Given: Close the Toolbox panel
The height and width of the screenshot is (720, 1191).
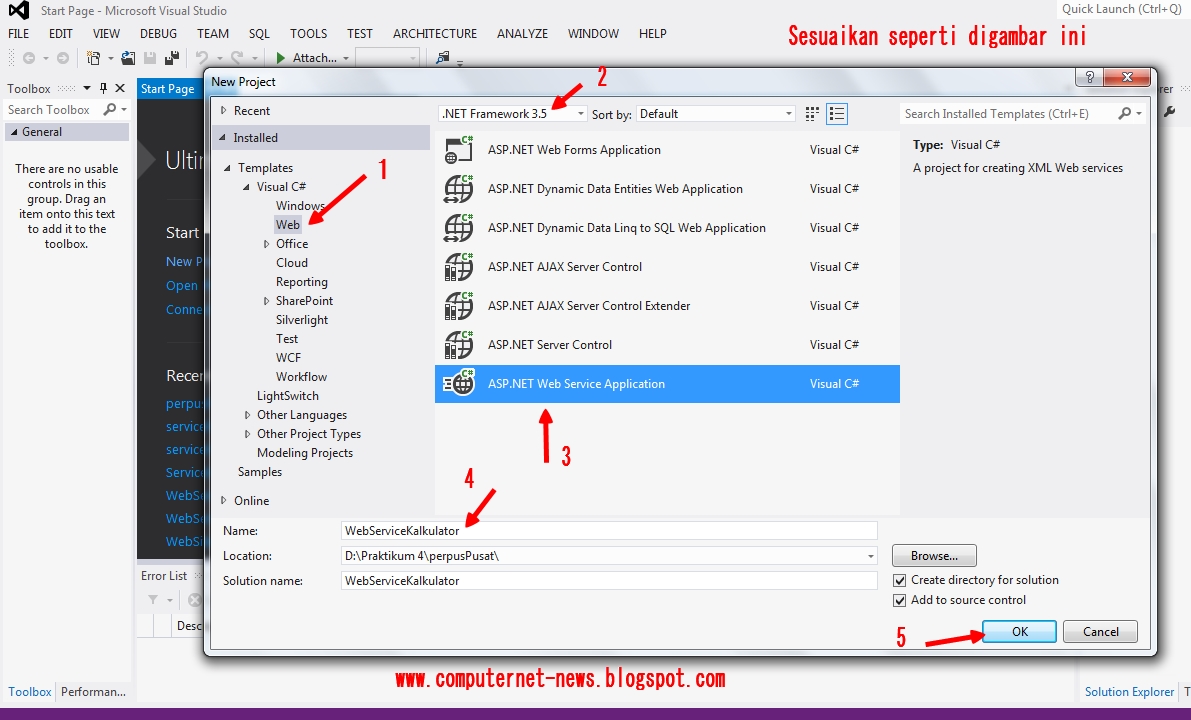Looking at the screenshot, I should [x=120, y=88].
